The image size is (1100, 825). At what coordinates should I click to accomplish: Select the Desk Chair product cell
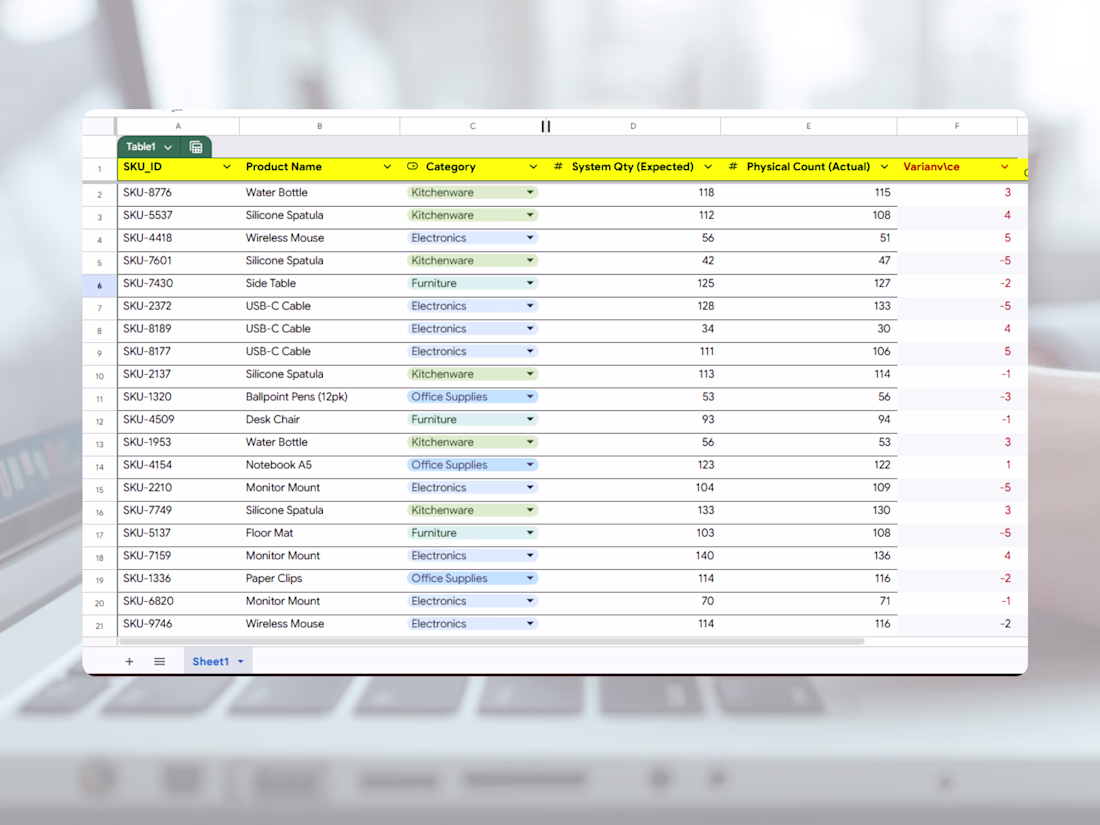320,420
